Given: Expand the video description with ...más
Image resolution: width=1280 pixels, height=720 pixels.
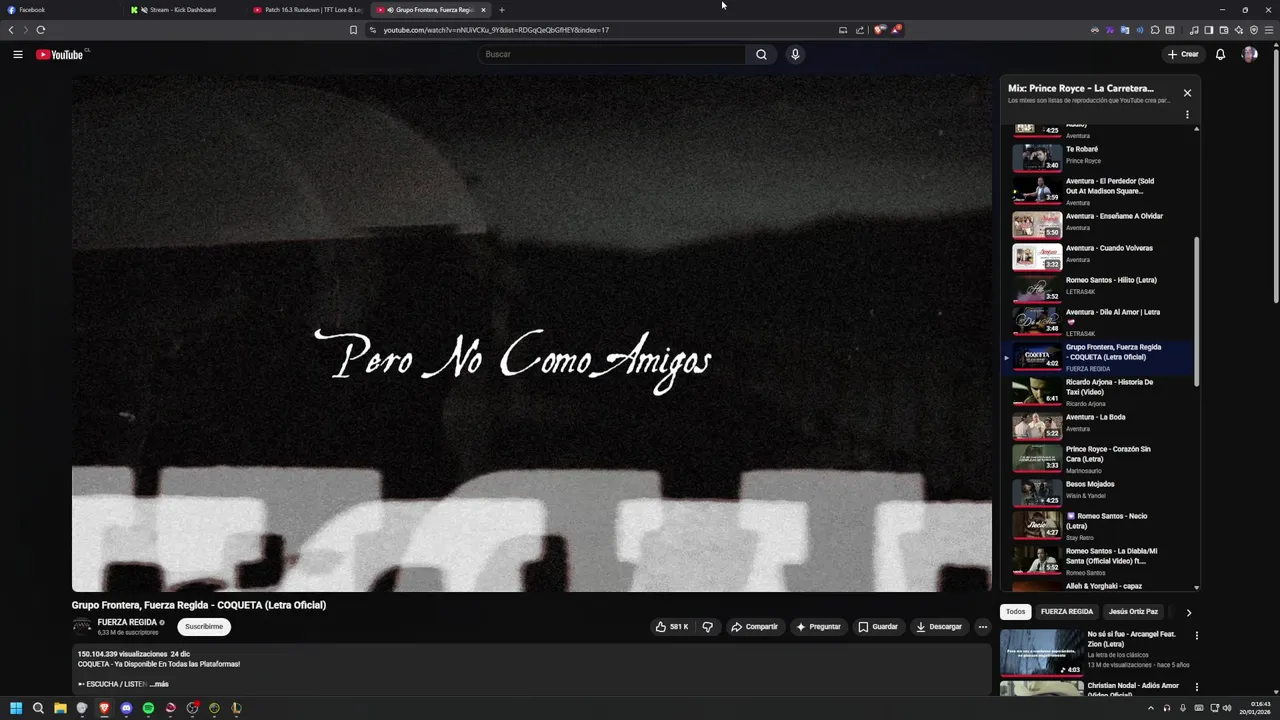Looking at the screenshot, I should (159, 684).
